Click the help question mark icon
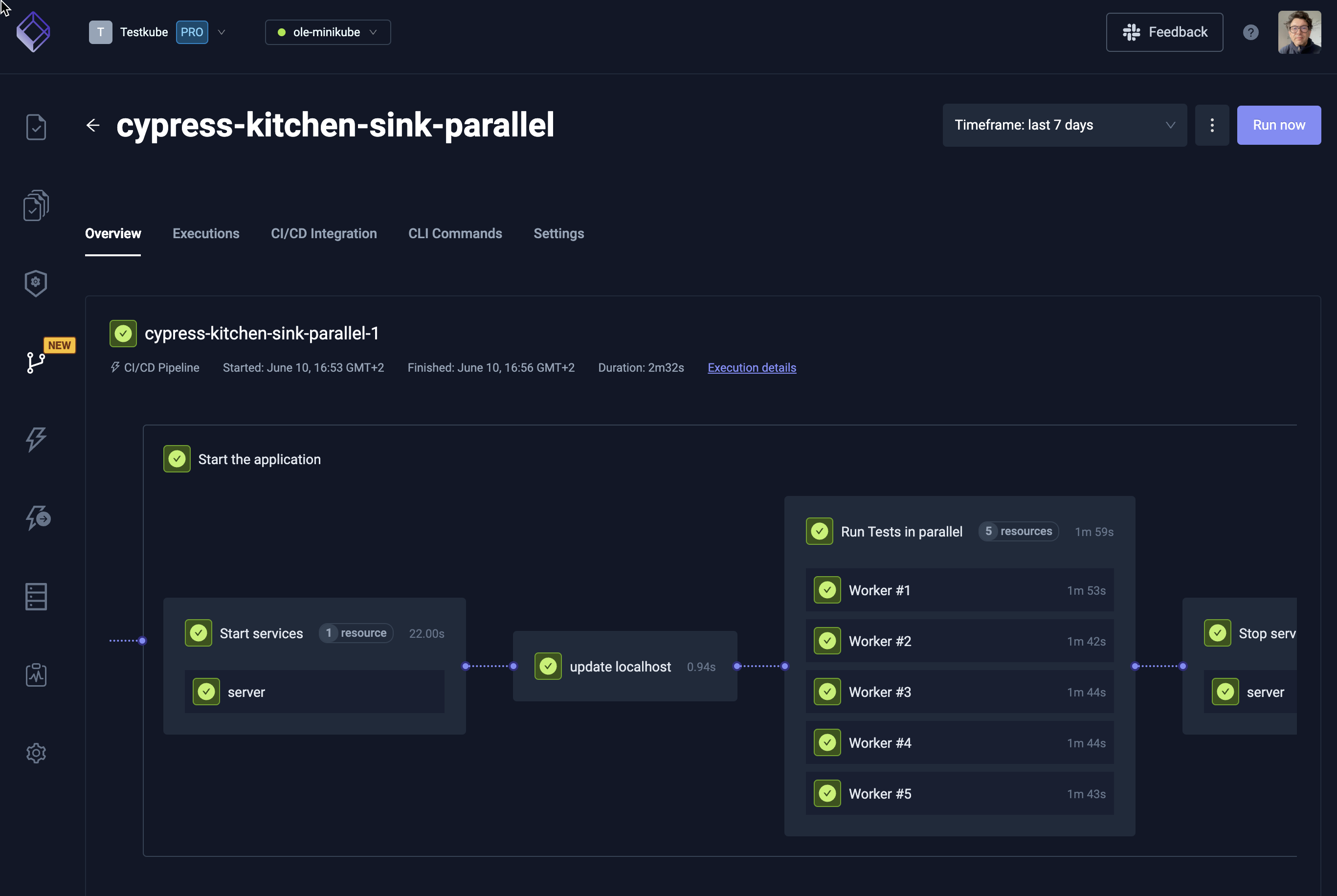Image resolution: width=1337 pixels, height=896 pixels. point(1250,32)
